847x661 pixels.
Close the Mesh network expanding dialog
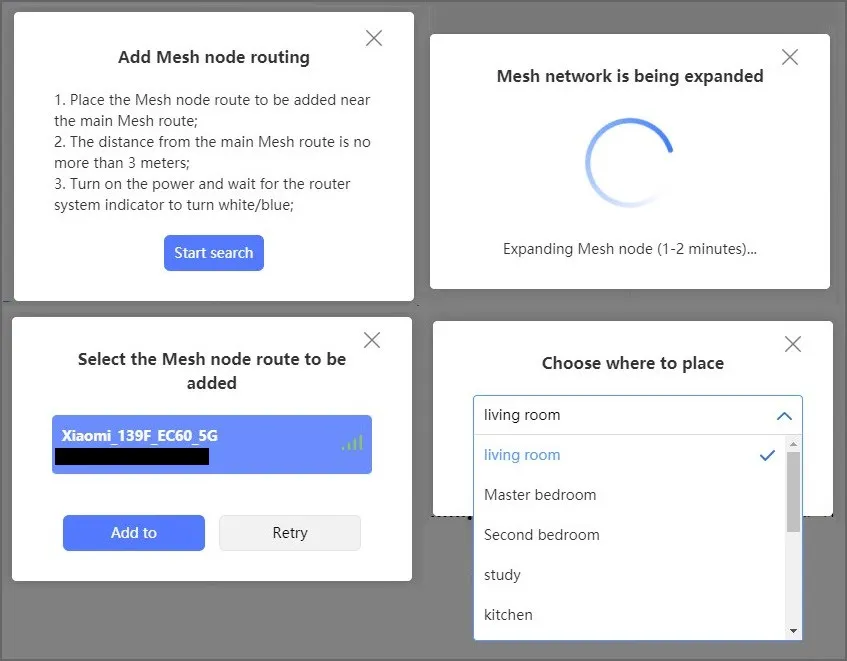[789, 57]
